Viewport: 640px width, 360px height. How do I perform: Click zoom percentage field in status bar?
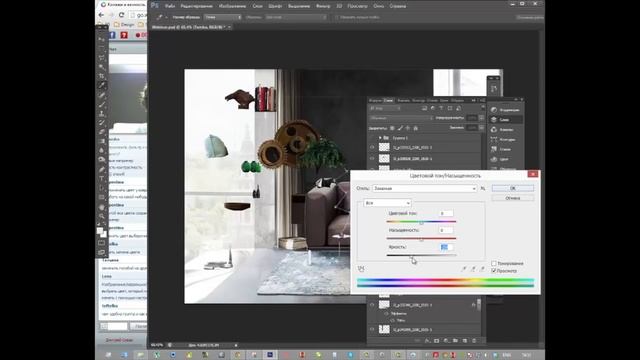(x=157, y=345)
